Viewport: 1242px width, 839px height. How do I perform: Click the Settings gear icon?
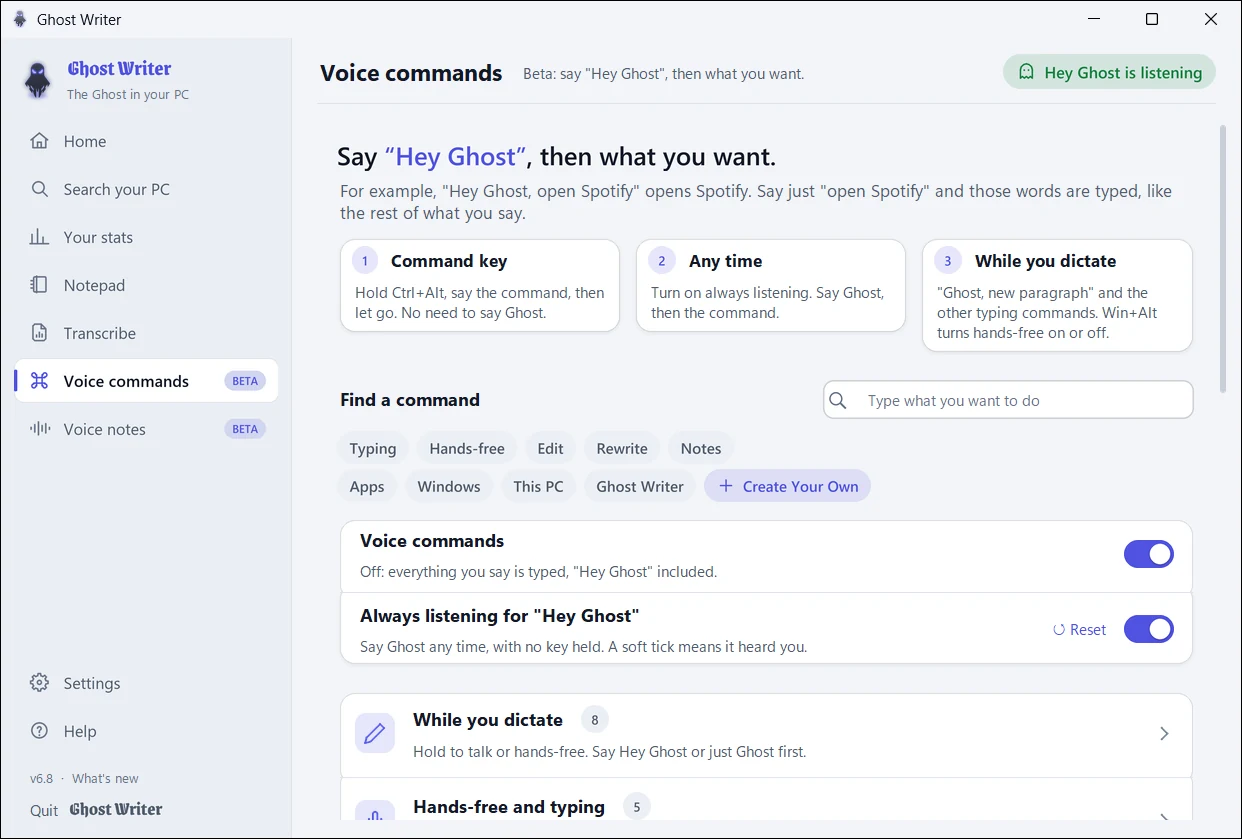click(x=39, y=683)
